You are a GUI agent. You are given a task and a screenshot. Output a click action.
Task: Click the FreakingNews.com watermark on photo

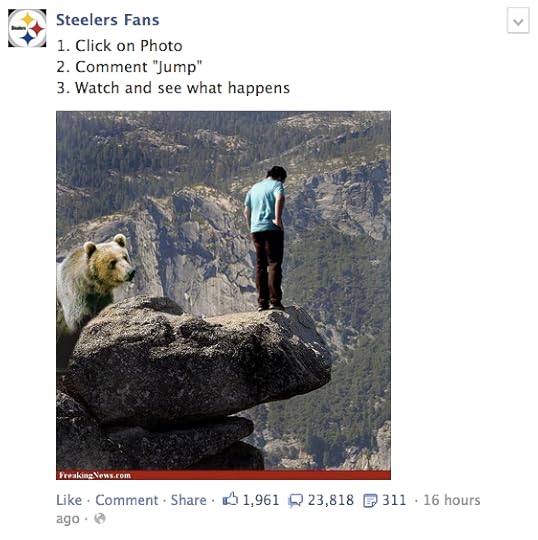pos(95,475)
